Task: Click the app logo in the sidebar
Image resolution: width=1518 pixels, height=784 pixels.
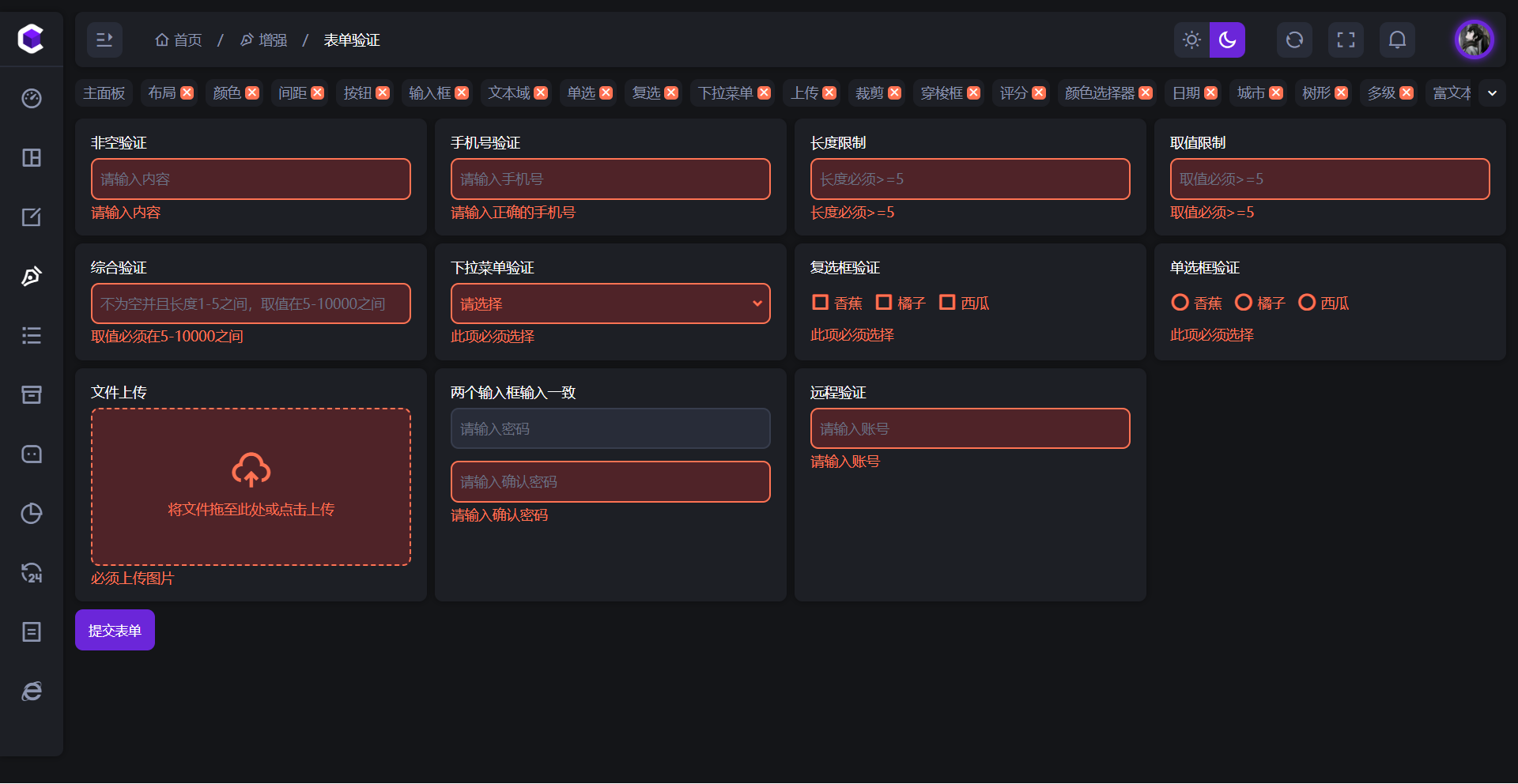Action: [31, 39]
